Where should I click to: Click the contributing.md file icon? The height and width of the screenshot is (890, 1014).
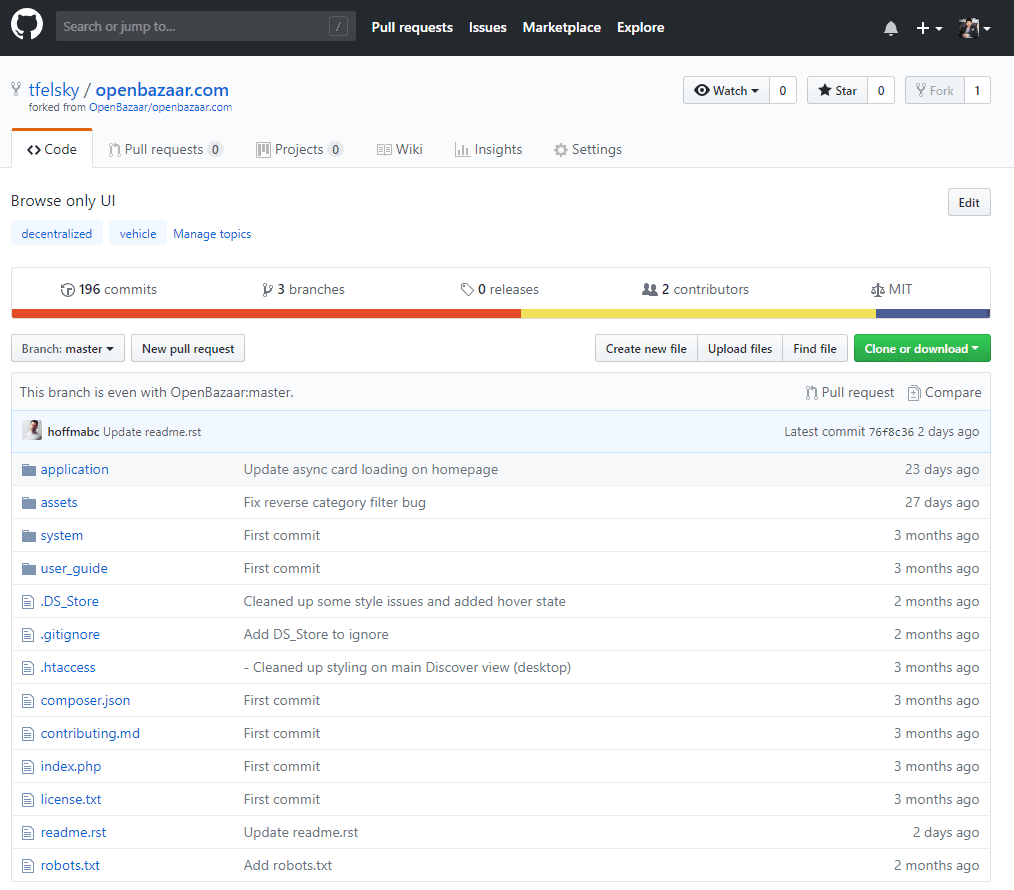click(x=28, y=733)
